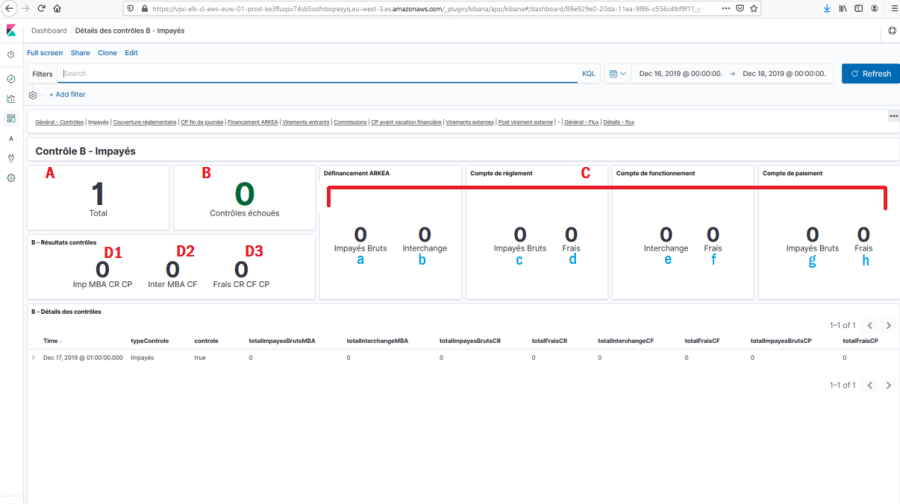The height and width of the screenshot is (504, 900).
Task: Open the Recently viewed clock icon
Action: click(10, 54)
